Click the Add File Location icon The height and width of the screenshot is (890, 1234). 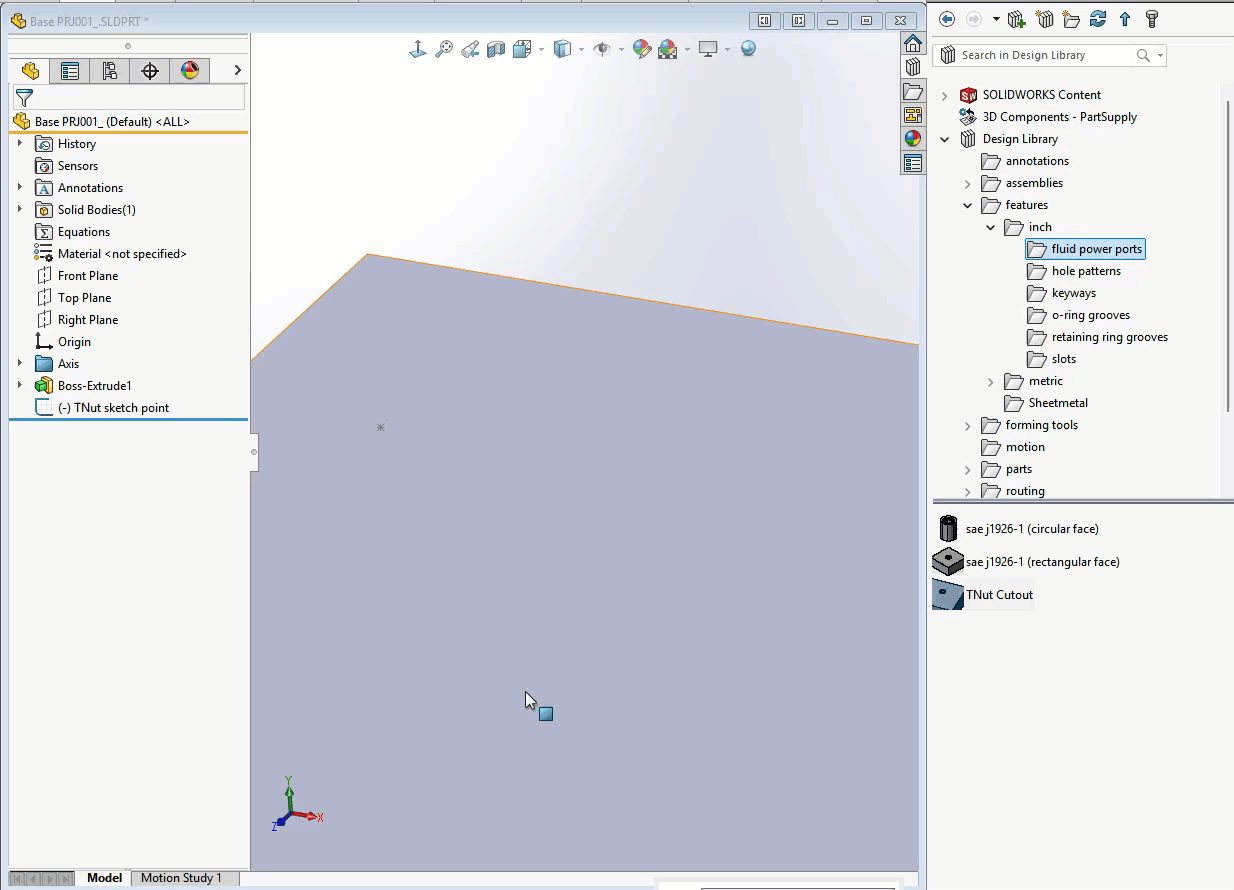pos(1045,19)
